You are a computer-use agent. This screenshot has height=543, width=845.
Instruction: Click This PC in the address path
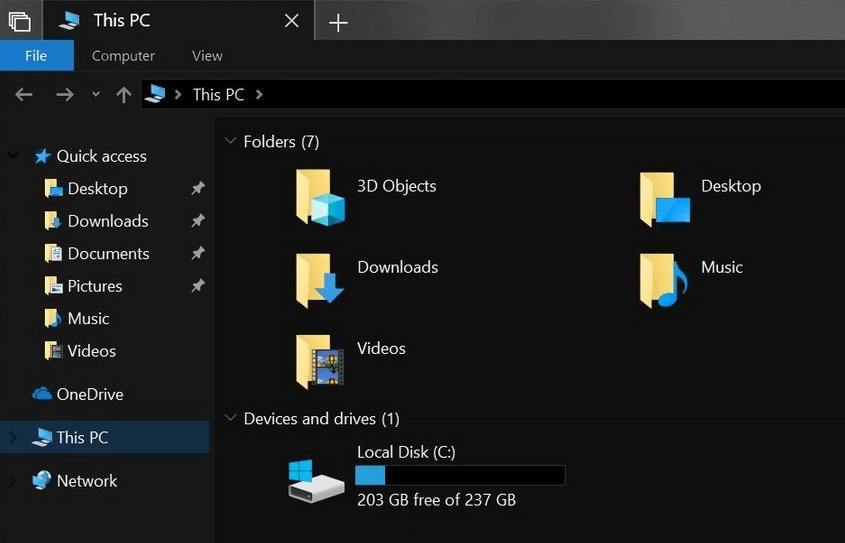tap(218, 95)
